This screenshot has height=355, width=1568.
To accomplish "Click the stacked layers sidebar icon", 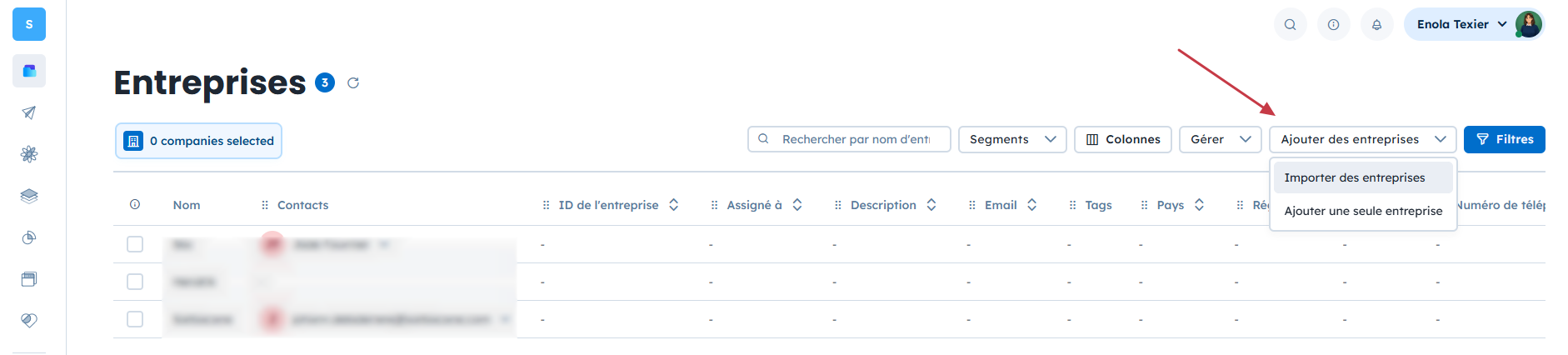I will pos(29,196).
